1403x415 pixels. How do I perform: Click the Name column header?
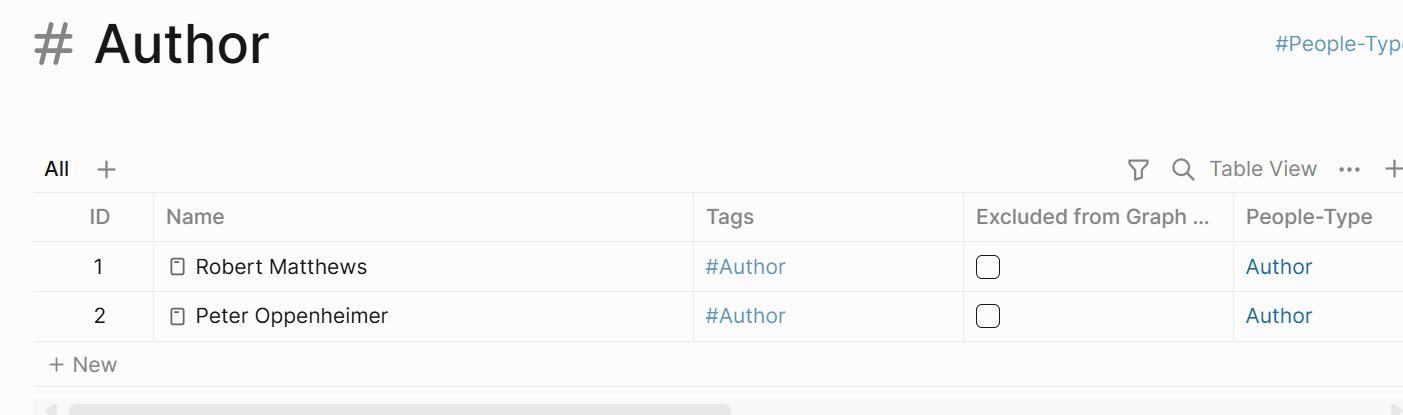pos(195,217)
